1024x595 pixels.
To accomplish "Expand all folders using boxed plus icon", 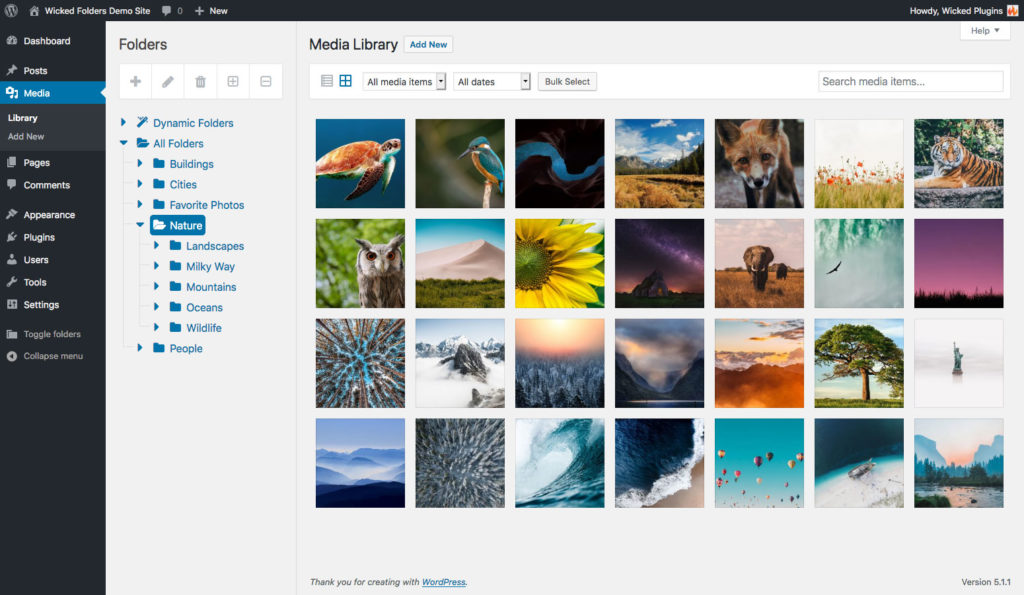I will [x=232, y=81].
